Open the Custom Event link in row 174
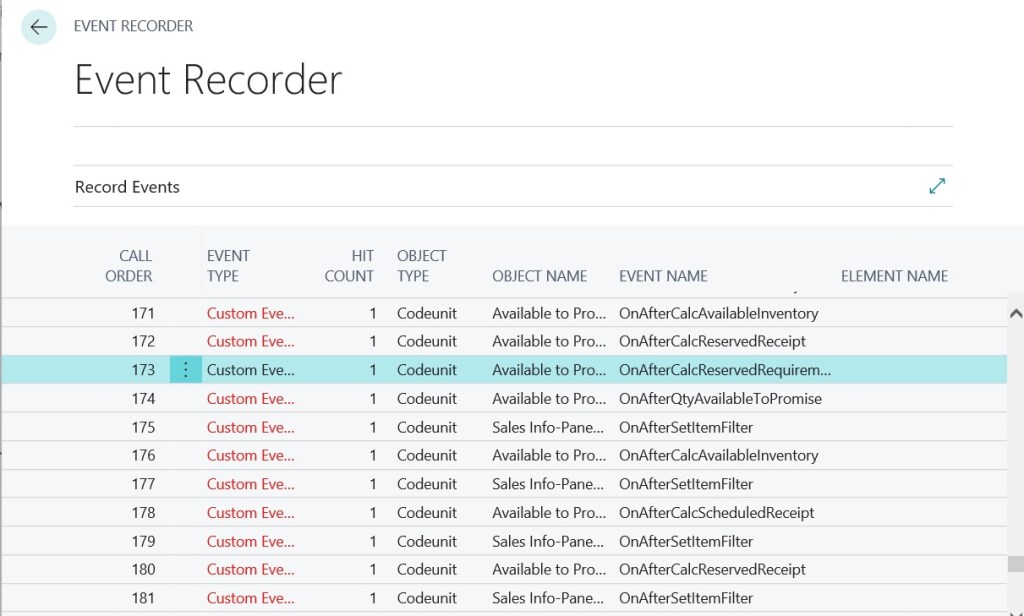The width and height of the screenshot is (1024, 616). tap(251, 398)
